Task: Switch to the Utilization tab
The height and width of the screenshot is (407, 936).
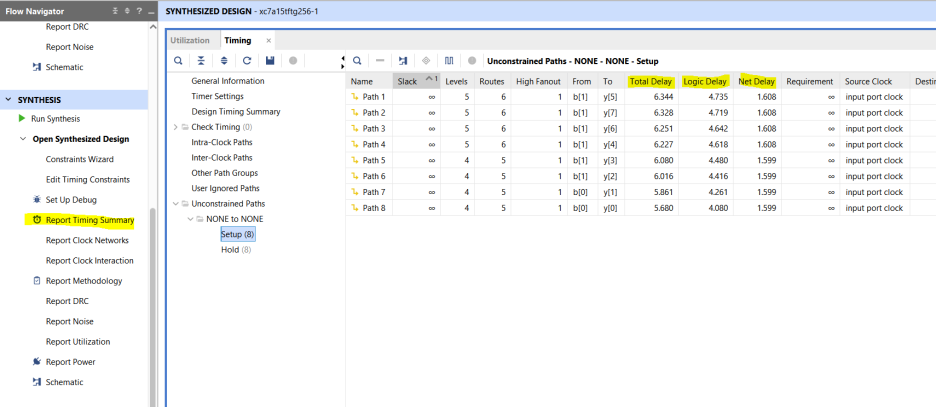Action: pyautogui.click(x=191, y=40)
